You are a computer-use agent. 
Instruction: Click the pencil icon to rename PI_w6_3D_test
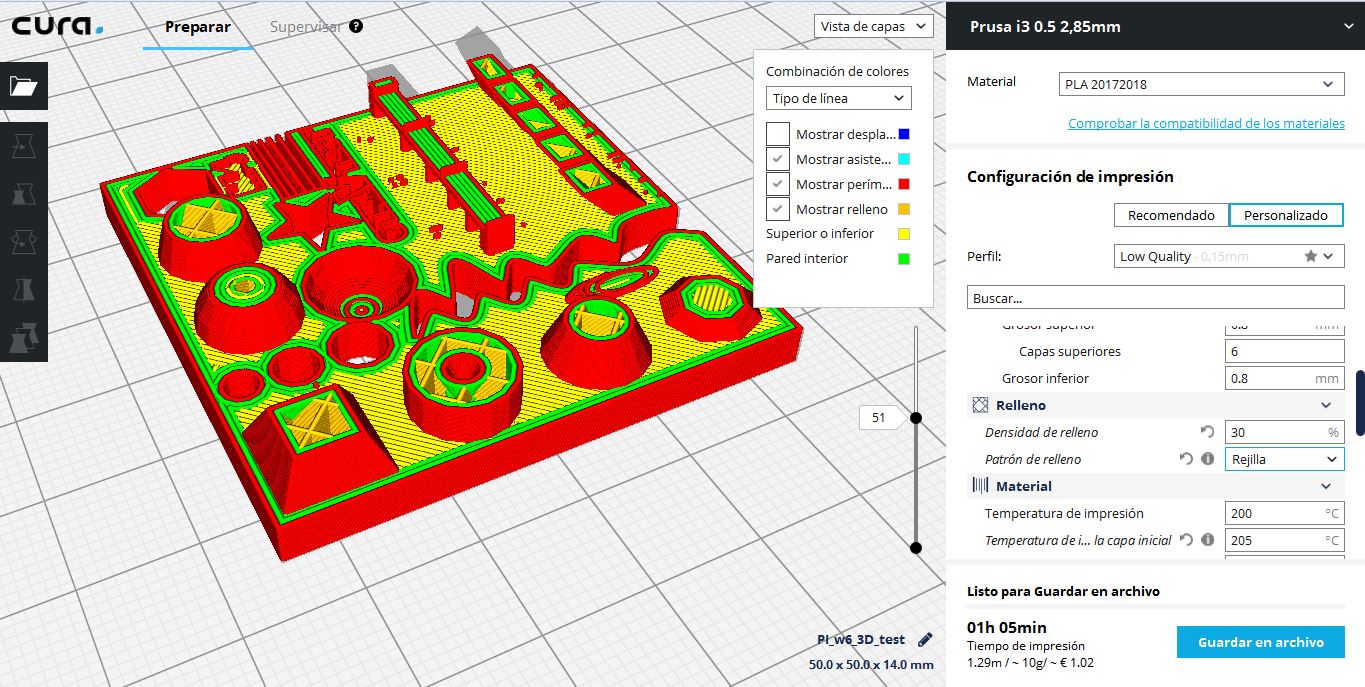(925, 639)
